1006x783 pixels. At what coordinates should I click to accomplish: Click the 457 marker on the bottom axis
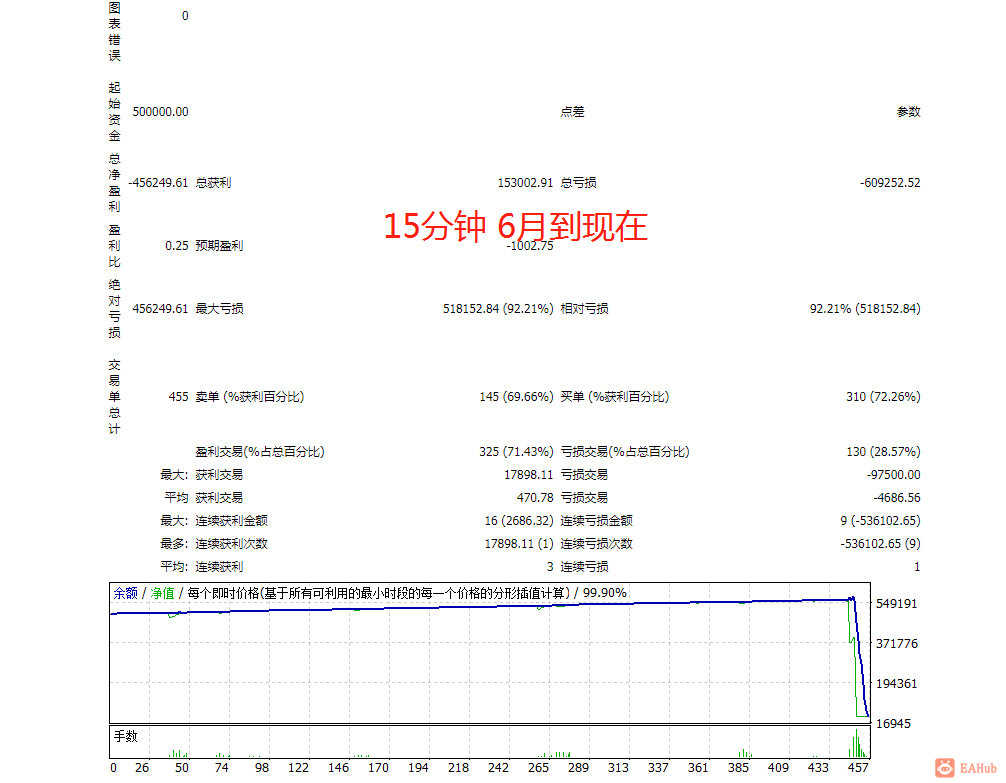(856, 768)
